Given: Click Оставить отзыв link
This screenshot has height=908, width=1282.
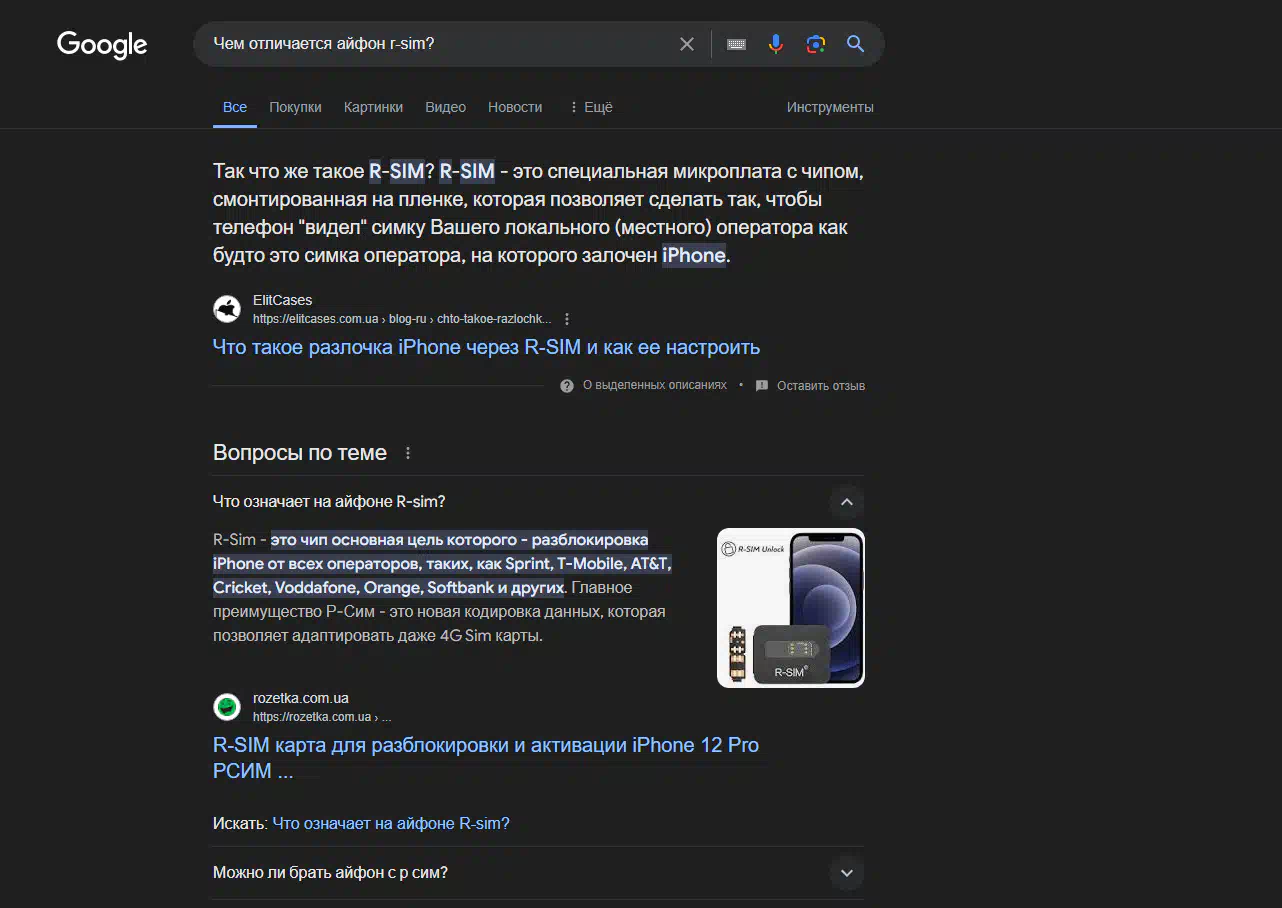Looking at the screenshot, I should pyautogui.click(x=821, y=385).
